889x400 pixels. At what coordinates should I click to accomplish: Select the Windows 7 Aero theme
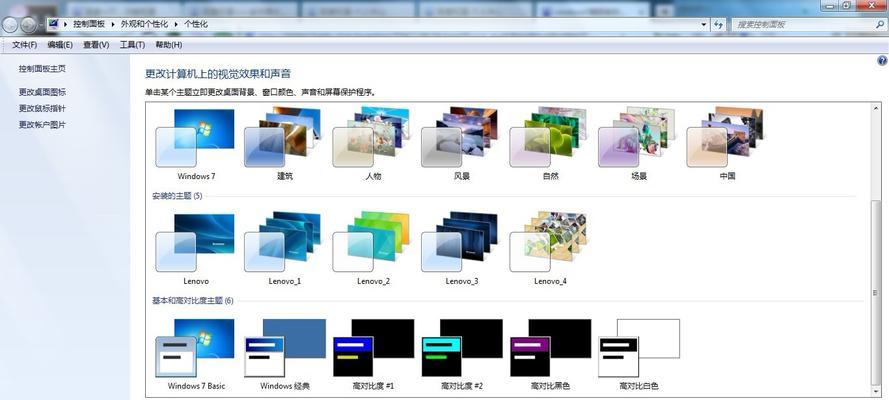coord(196,144)
